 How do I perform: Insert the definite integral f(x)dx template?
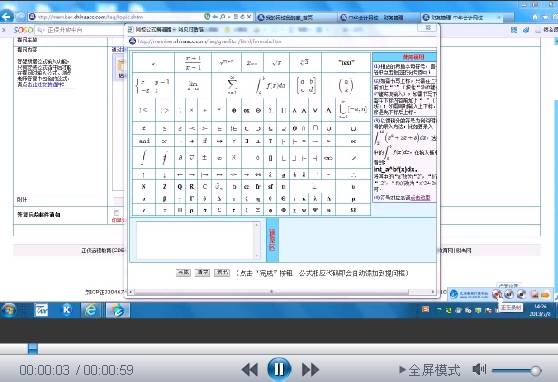coord(270,85)
